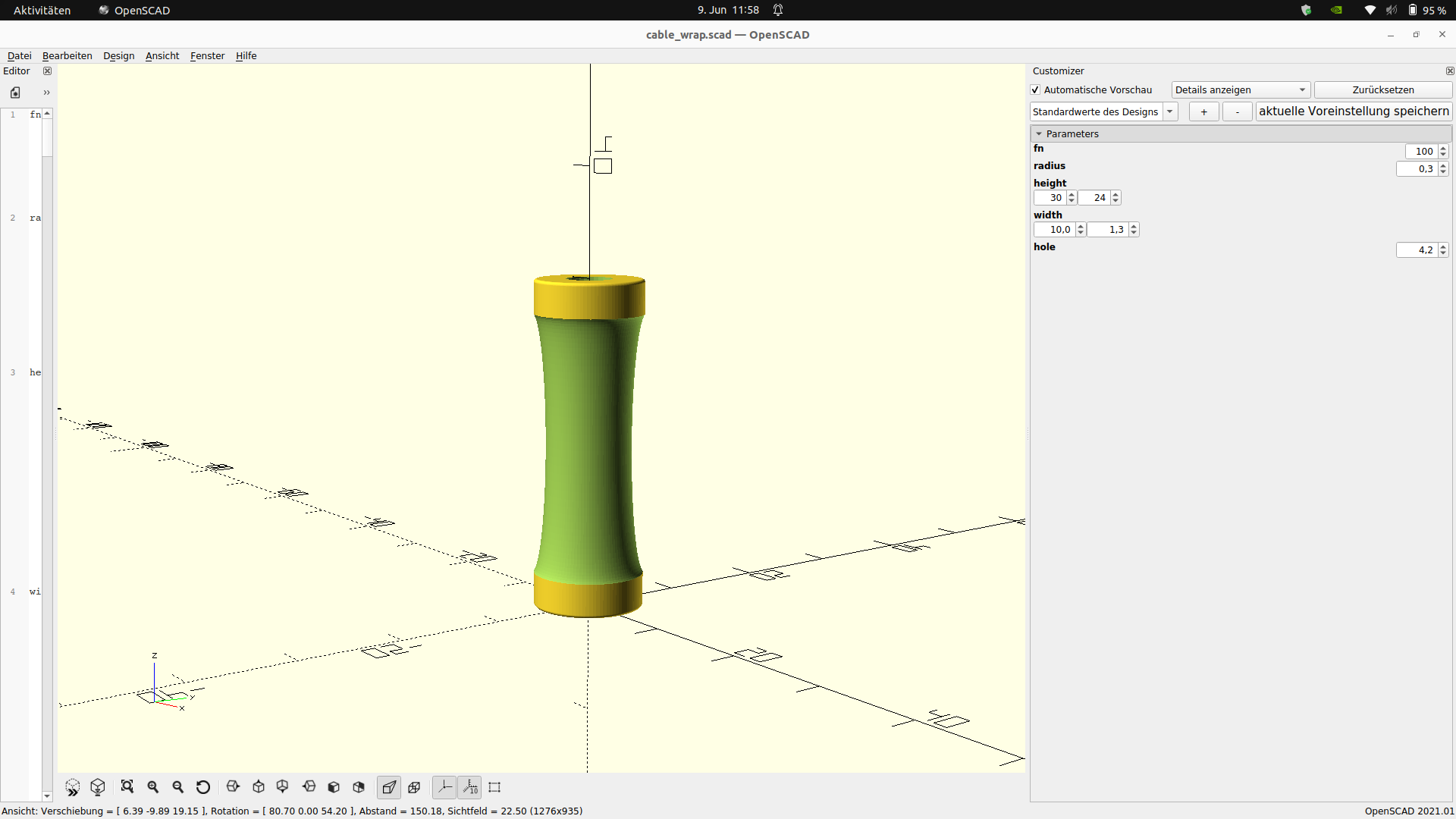Collapse the Parameters section in the Customizer
Viewport: 1456px width, 819px height.
(x=1040, y=133)
